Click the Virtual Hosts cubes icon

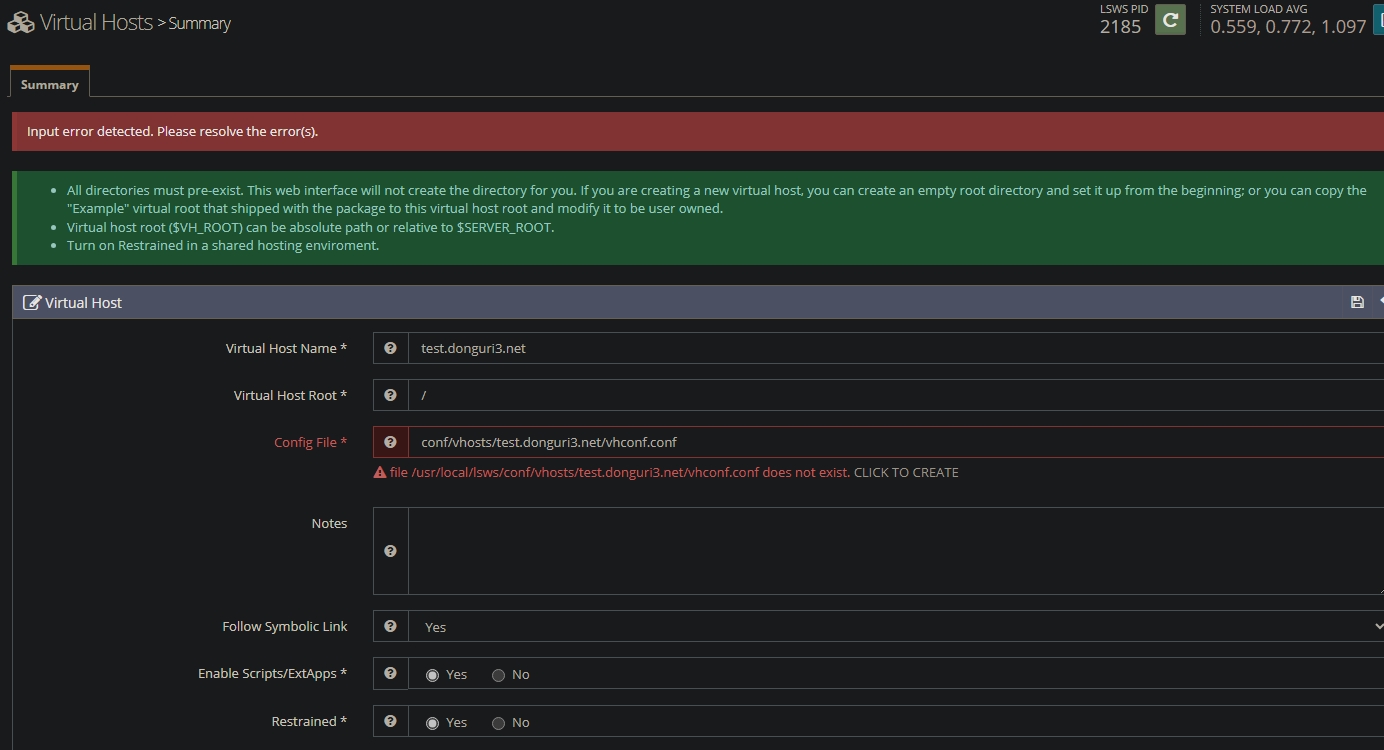click(x=21, y=22)
